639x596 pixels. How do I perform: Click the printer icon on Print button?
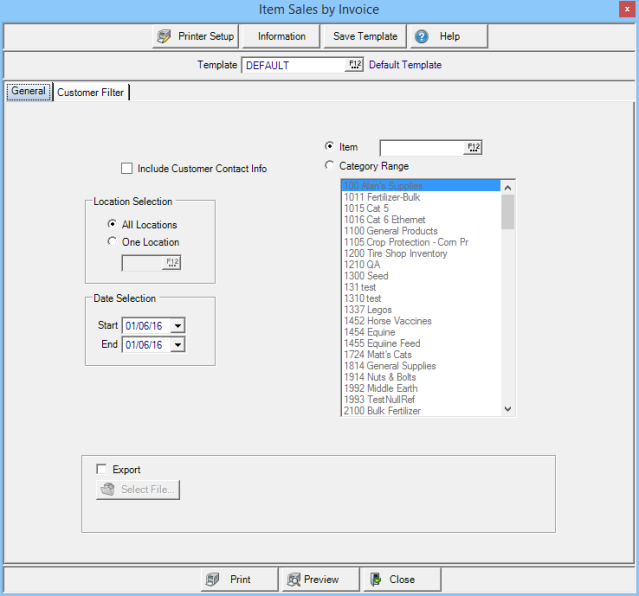pos(212,580)
